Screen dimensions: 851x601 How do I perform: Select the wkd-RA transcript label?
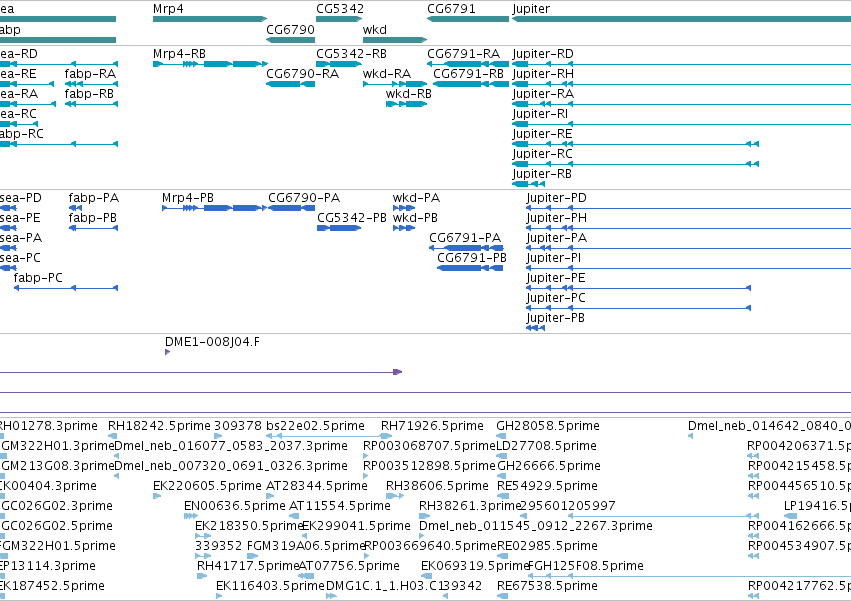386,74
